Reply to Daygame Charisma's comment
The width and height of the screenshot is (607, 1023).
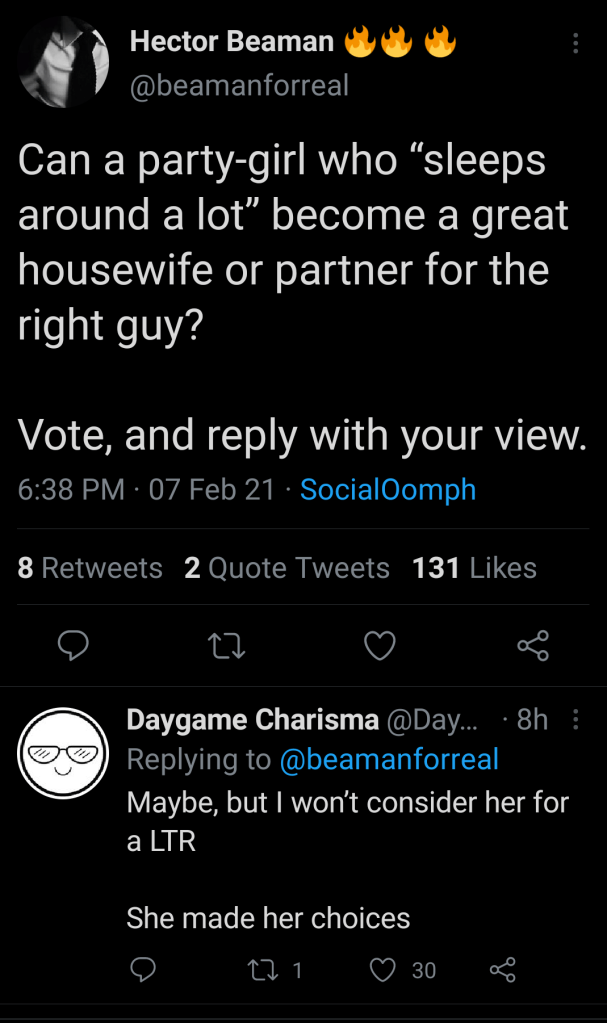pos(144,969)
